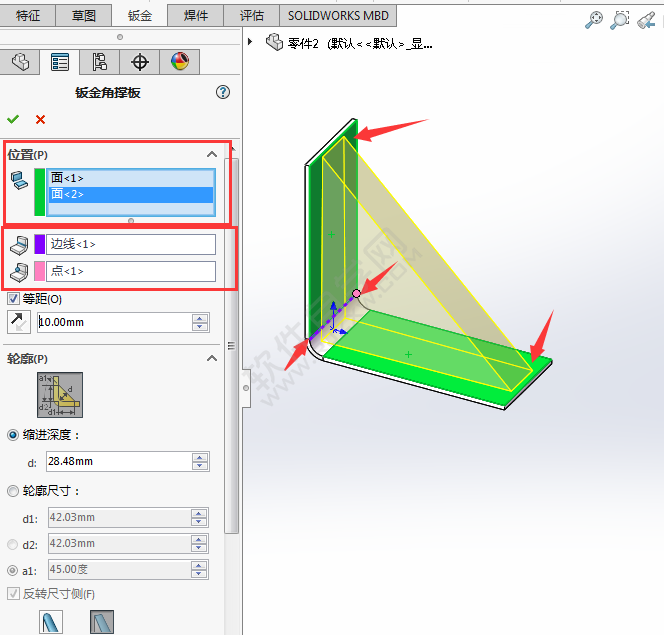Click the Zoom to Area icon

tap(620, 19)
